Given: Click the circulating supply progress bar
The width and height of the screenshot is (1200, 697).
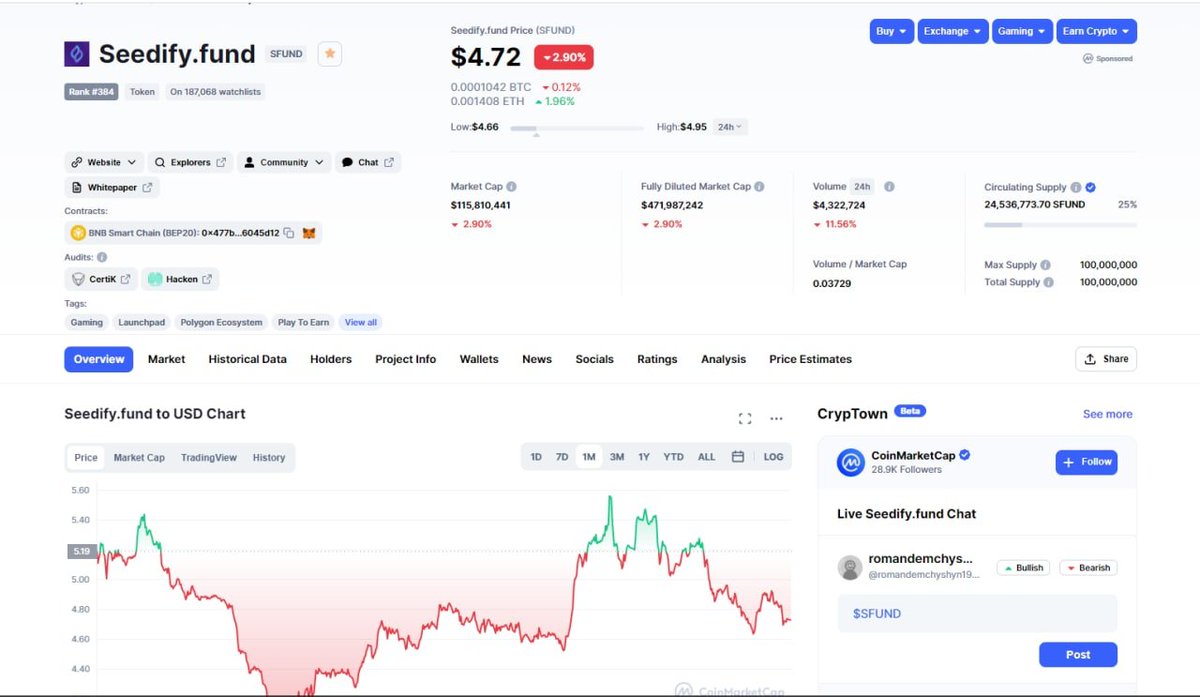Looking at the screenshot, I should coord(1060,224).
